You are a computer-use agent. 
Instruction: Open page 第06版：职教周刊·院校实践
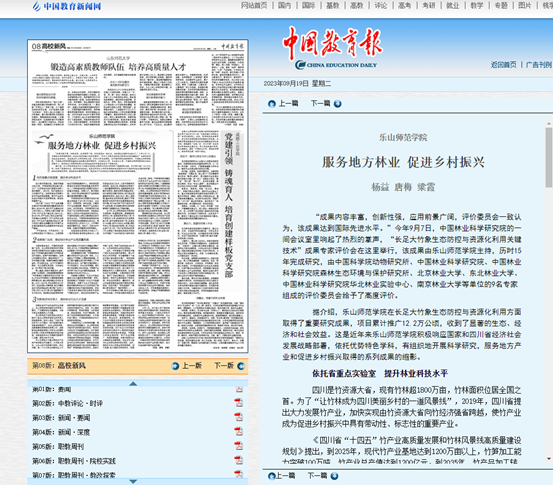pyautogui.click(x=74, y=461)
